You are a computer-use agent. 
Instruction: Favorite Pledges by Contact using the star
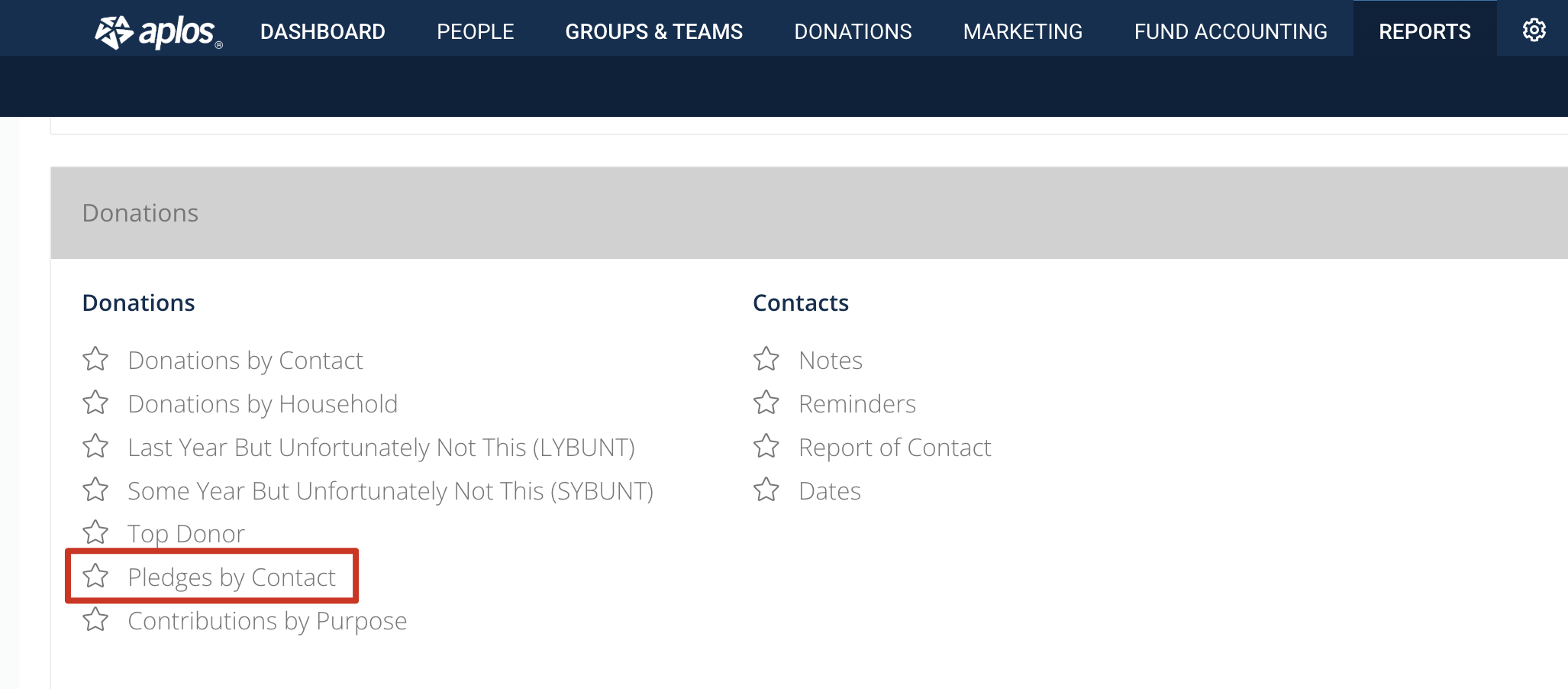pos(95,576)
